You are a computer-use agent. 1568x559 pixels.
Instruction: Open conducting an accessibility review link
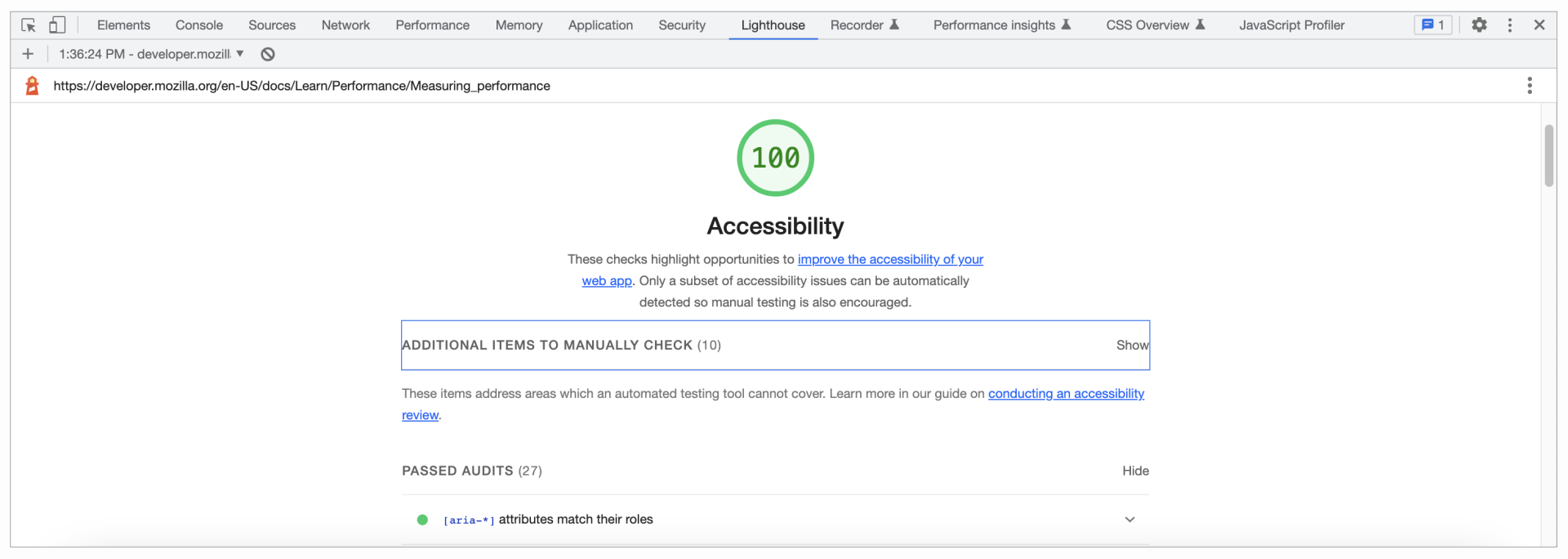tap(1066, 394)
